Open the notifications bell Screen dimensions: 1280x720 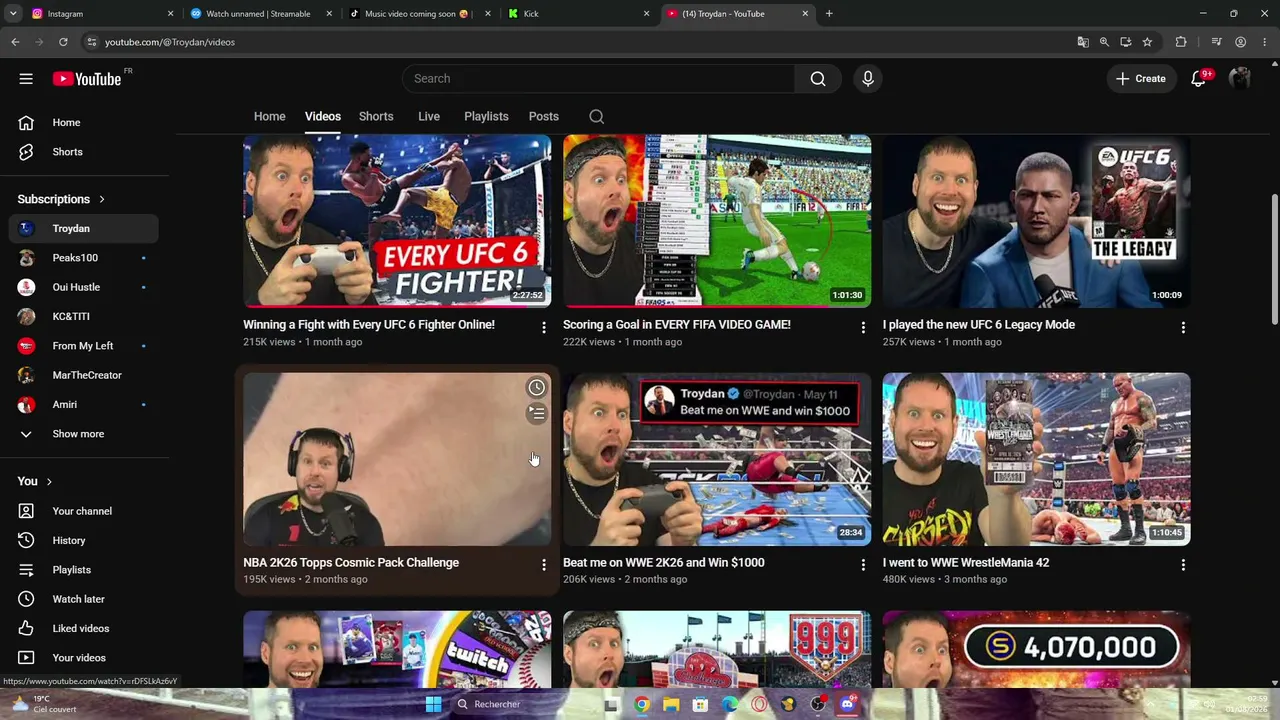tap(1198, 79)
